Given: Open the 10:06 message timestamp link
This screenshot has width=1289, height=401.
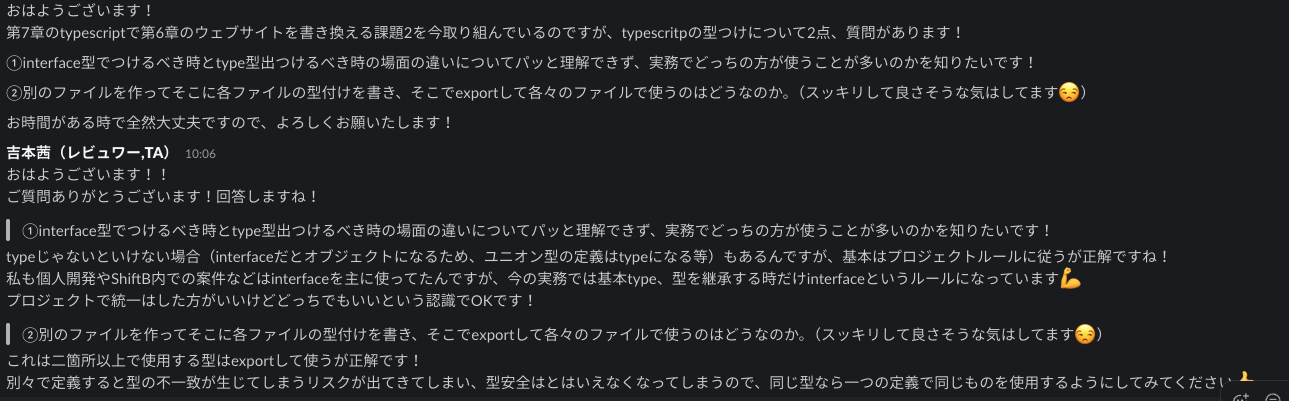Looking at the screenshot, I should click(200, 154).
